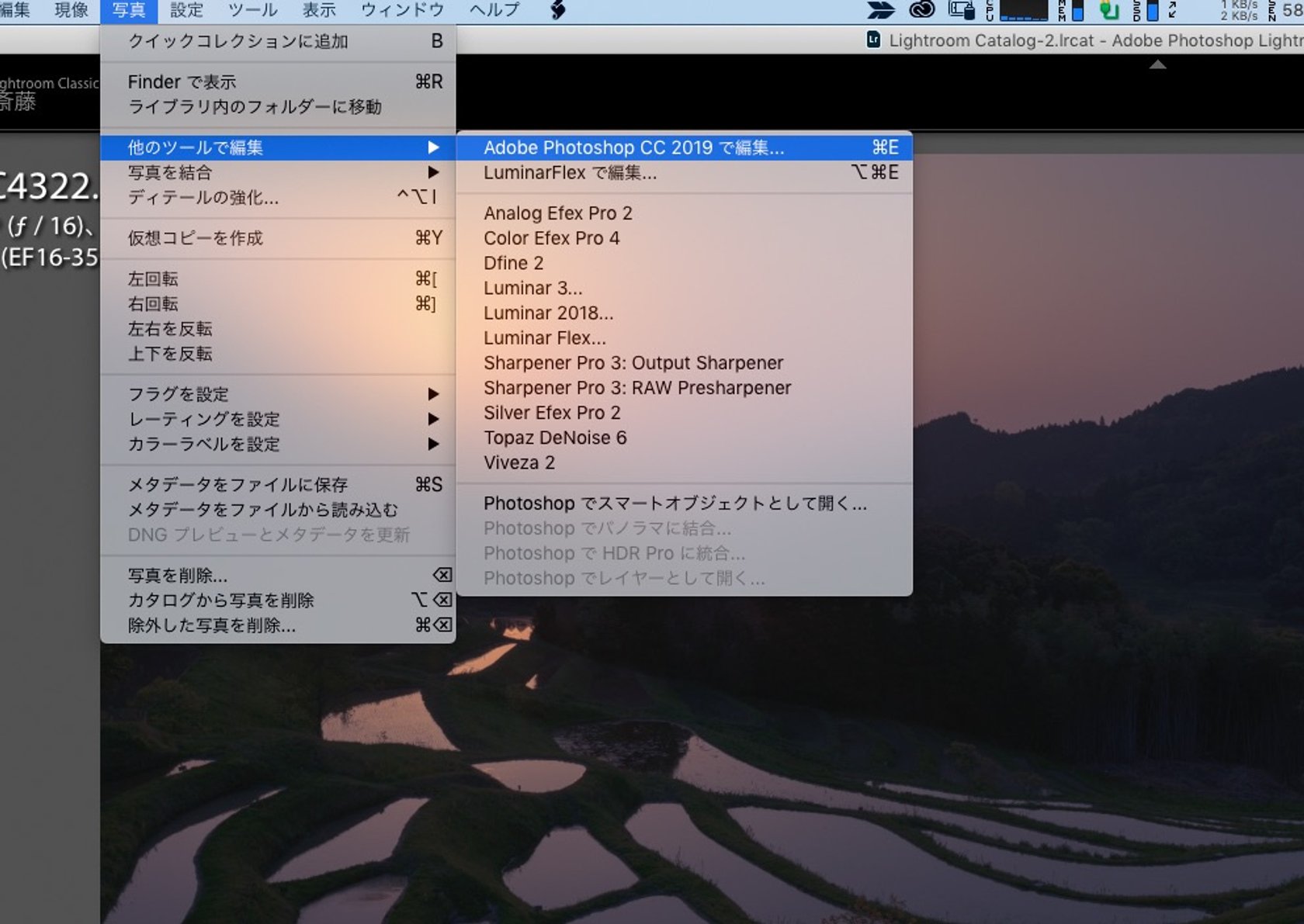Choose 写真を削除...
The width and height of the screenshot is (1304, 924).
(278, 576)
